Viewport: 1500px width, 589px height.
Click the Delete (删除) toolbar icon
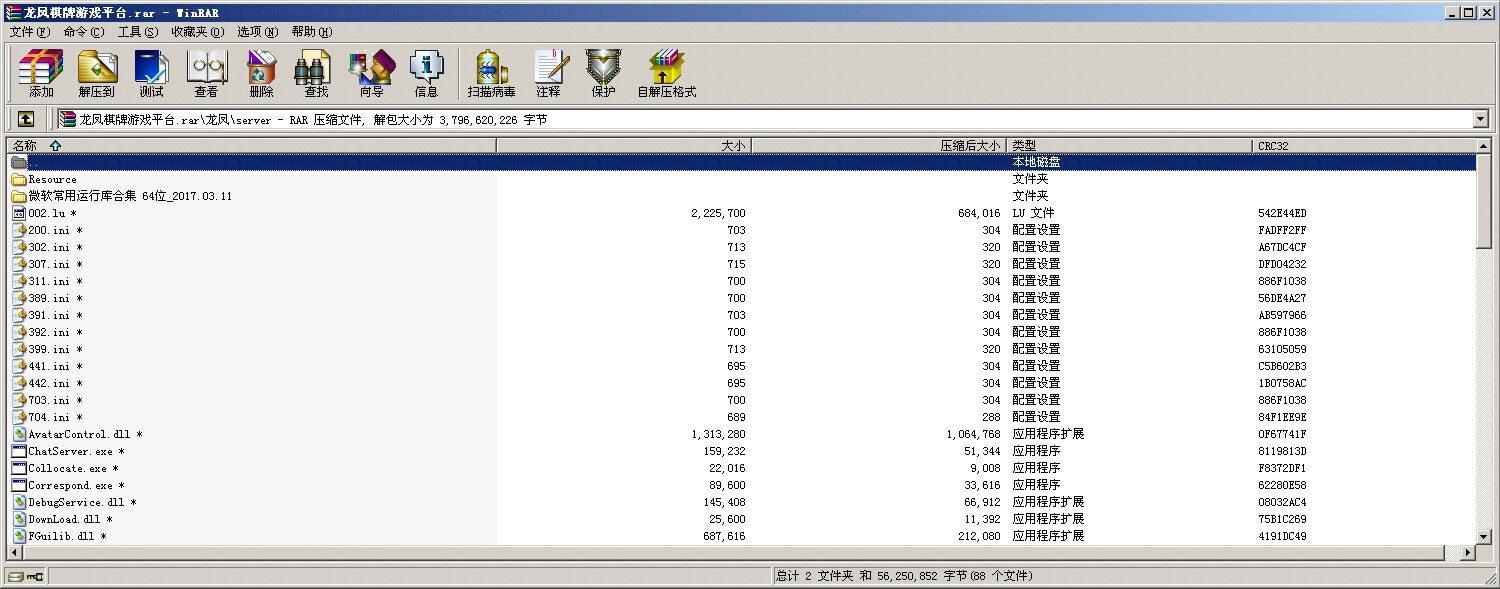[261, 73]
